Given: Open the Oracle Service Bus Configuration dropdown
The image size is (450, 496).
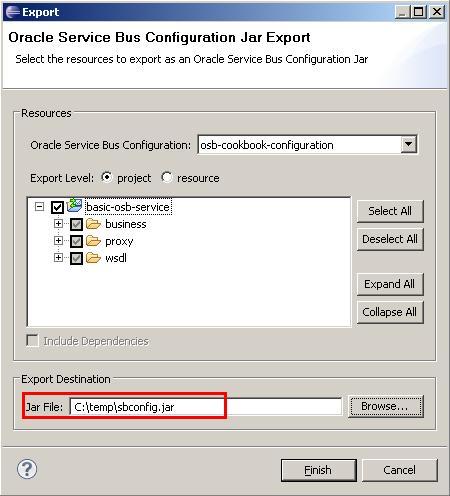Looking at the screenshot, I should (x=409, y=144).
